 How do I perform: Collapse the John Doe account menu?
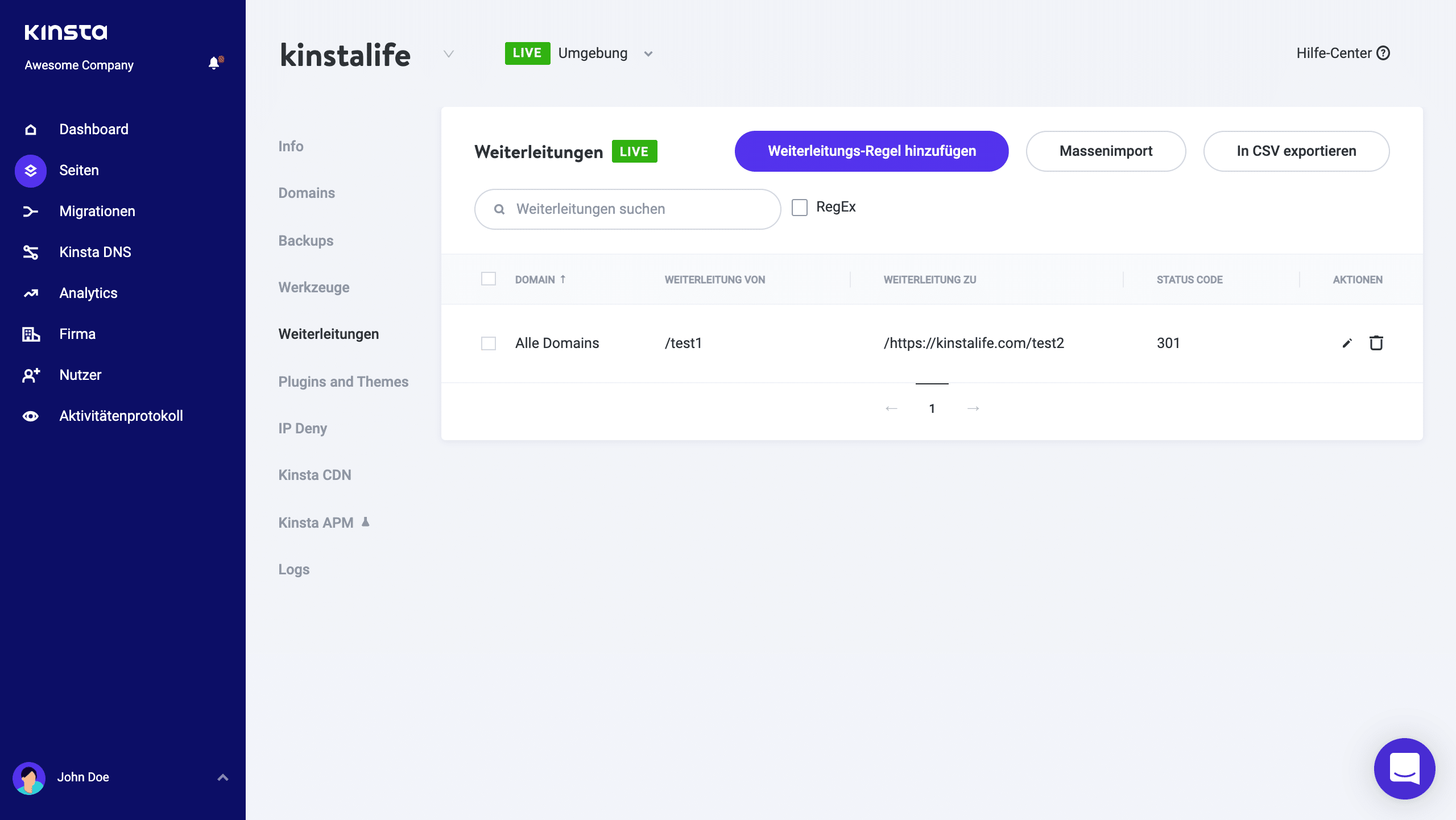pos(222,777)
